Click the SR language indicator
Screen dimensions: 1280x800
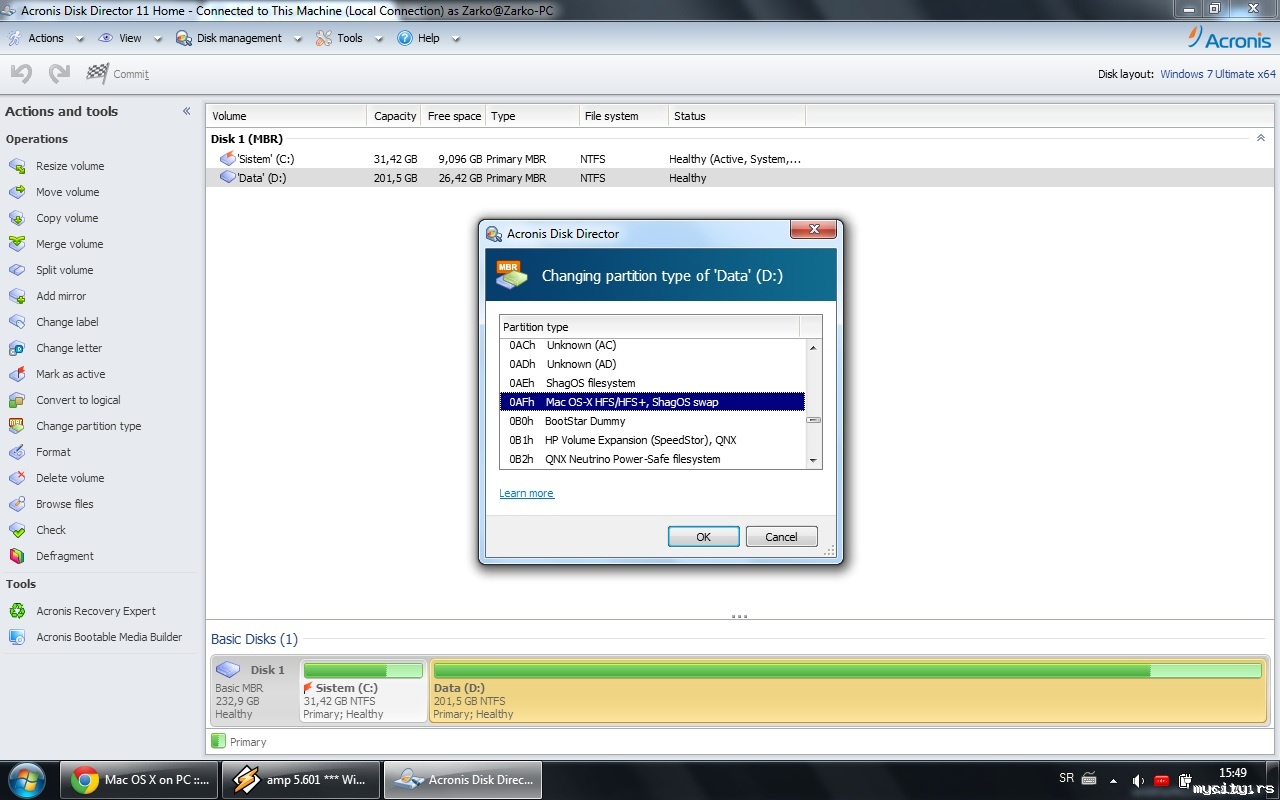point(1066,778)
